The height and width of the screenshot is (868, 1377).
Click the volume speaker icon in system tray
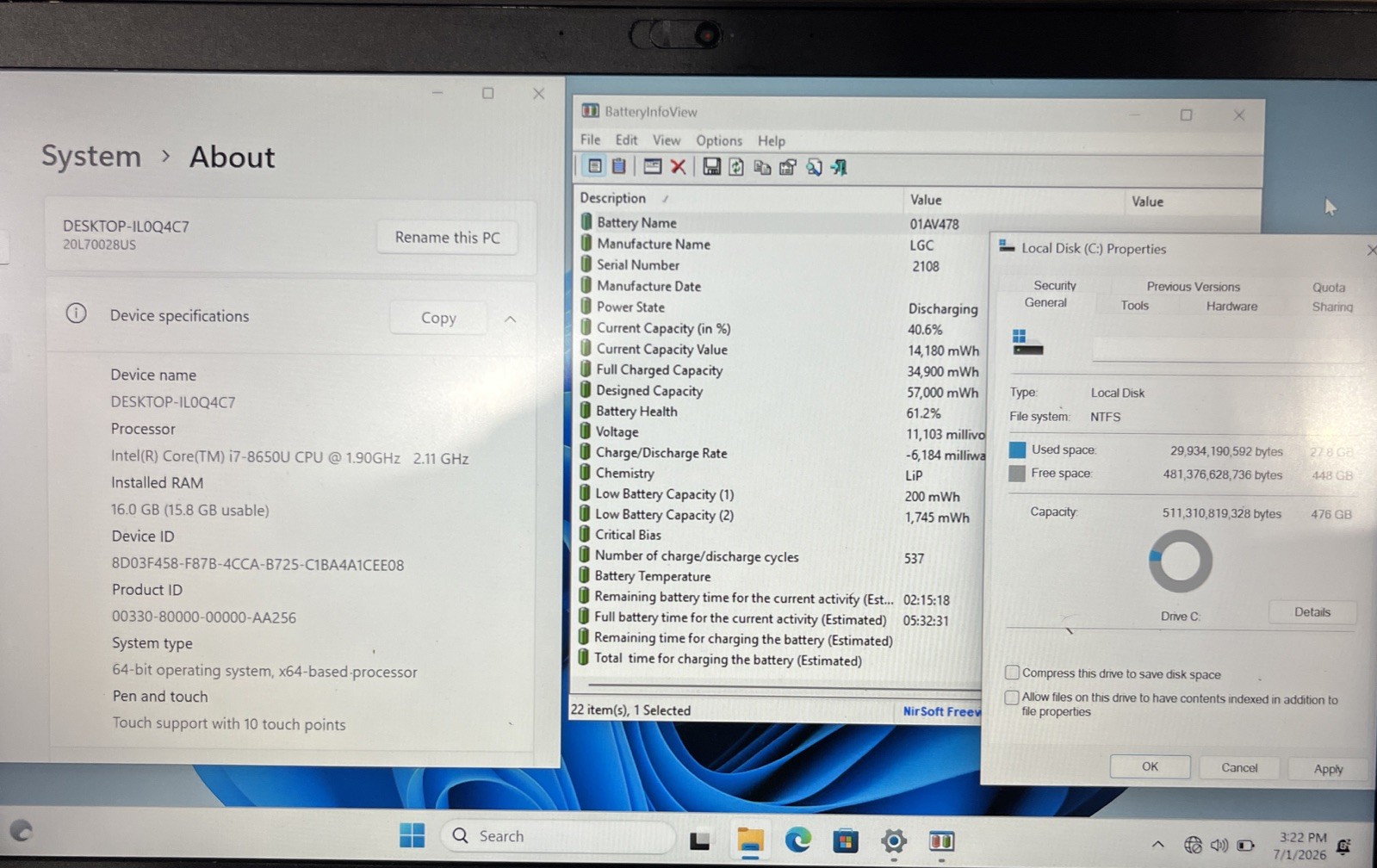pyautogui.click(x=1219, y=845)
